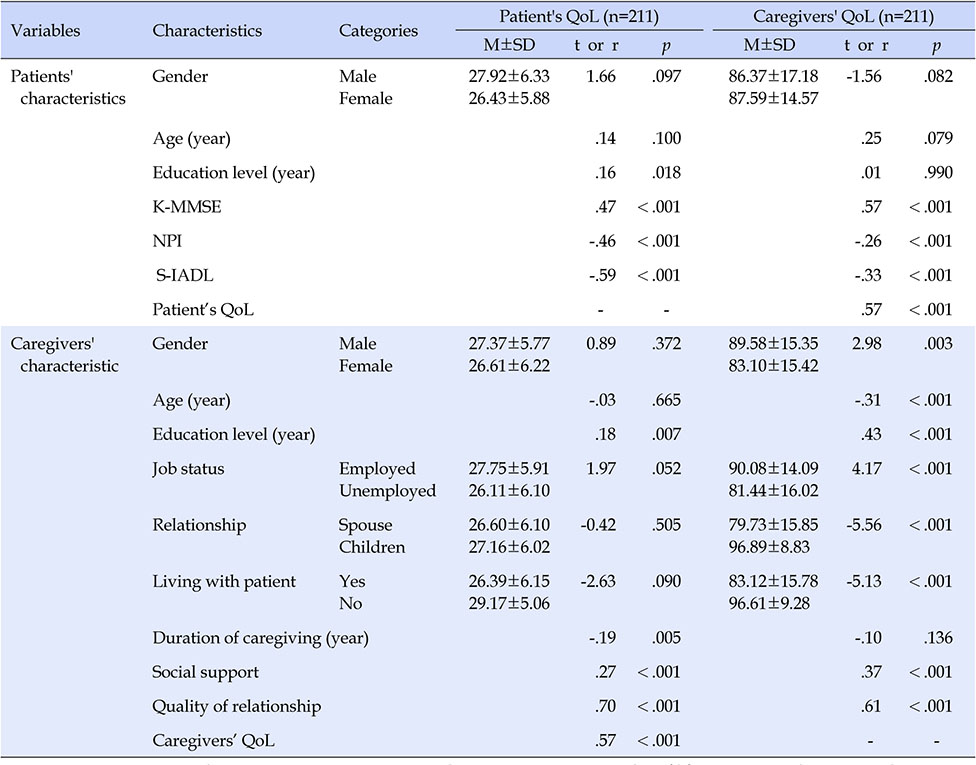Click the "Variables" column header
The height and width of the screenshot is (765, 976).
tap(45, 30)
